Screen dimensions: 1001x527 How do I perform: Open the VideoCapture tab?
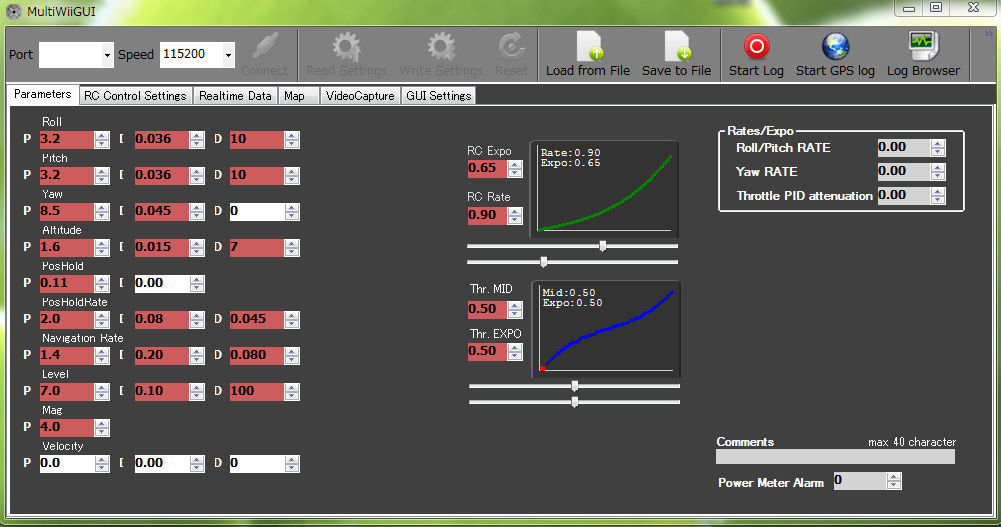tap(360, 96)
